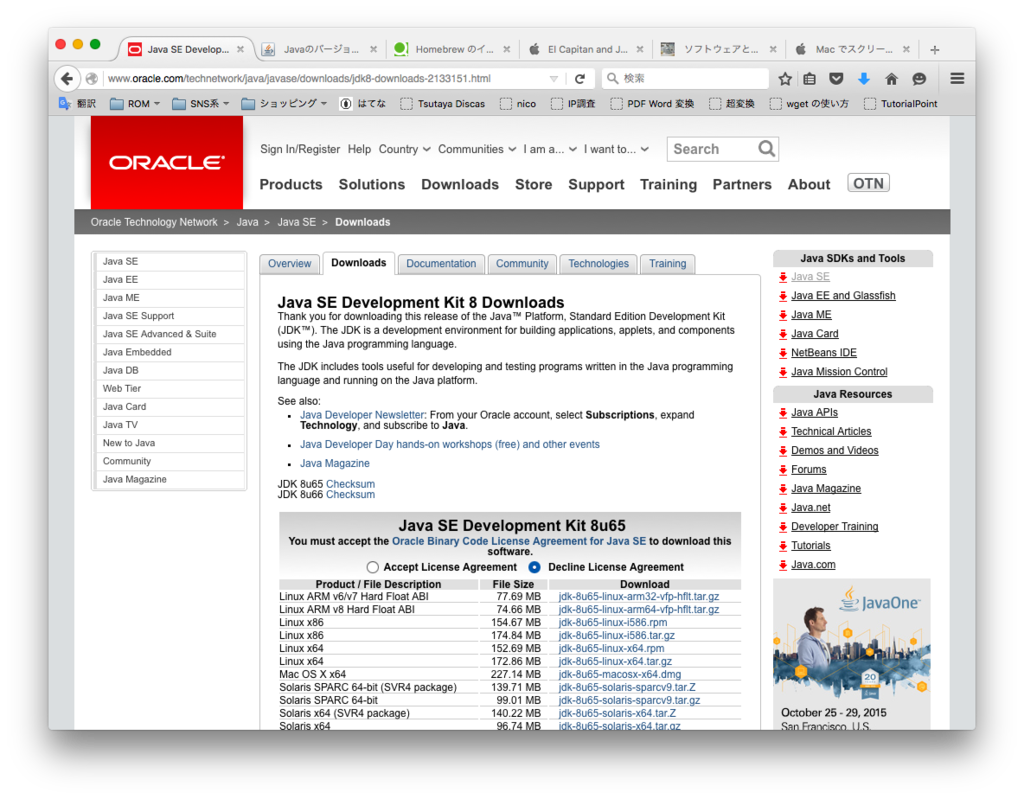Open the ショッピング bookmarks folder dropdown
Viewport: 1024px width, 799px height.
click(284, 103)
